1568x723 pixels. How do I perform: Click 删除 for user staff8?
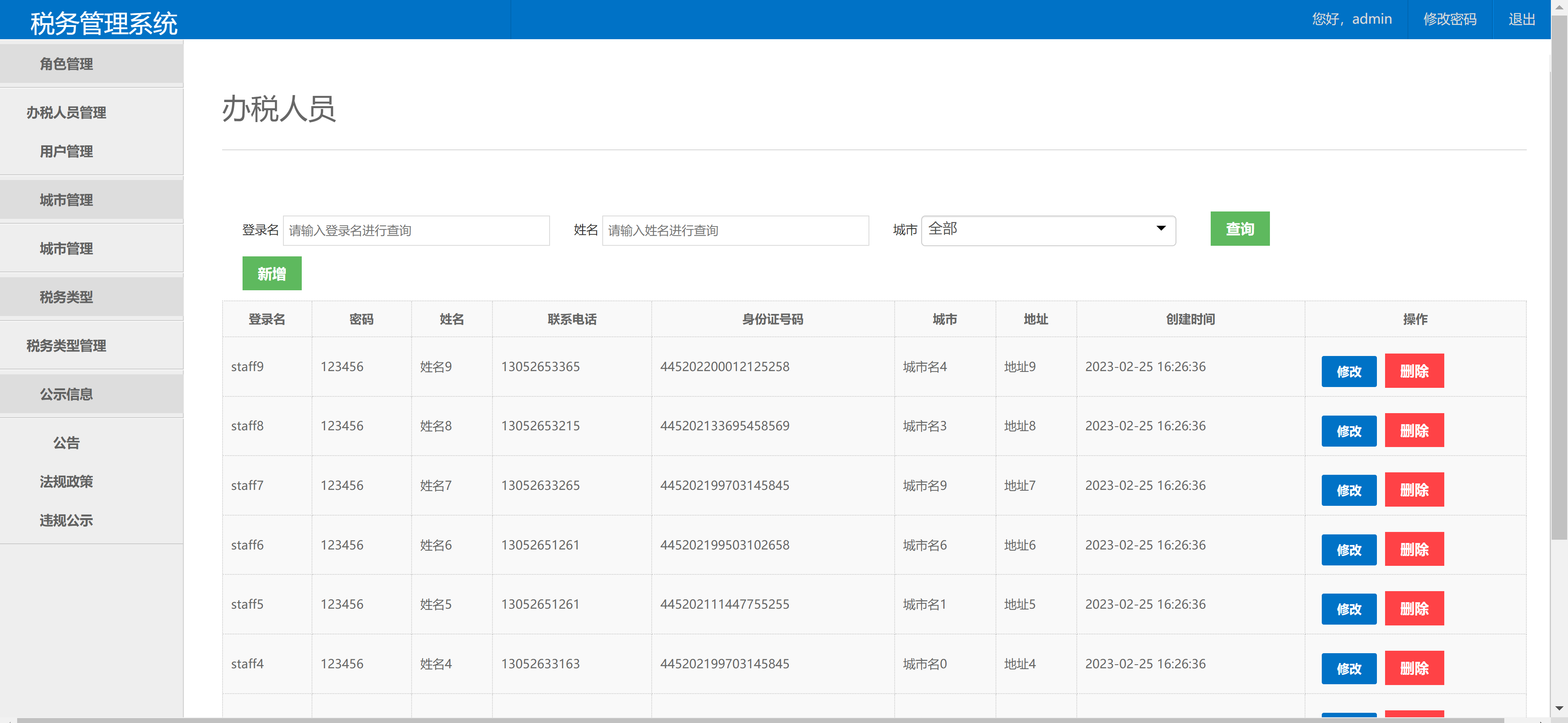[1414, 430]
